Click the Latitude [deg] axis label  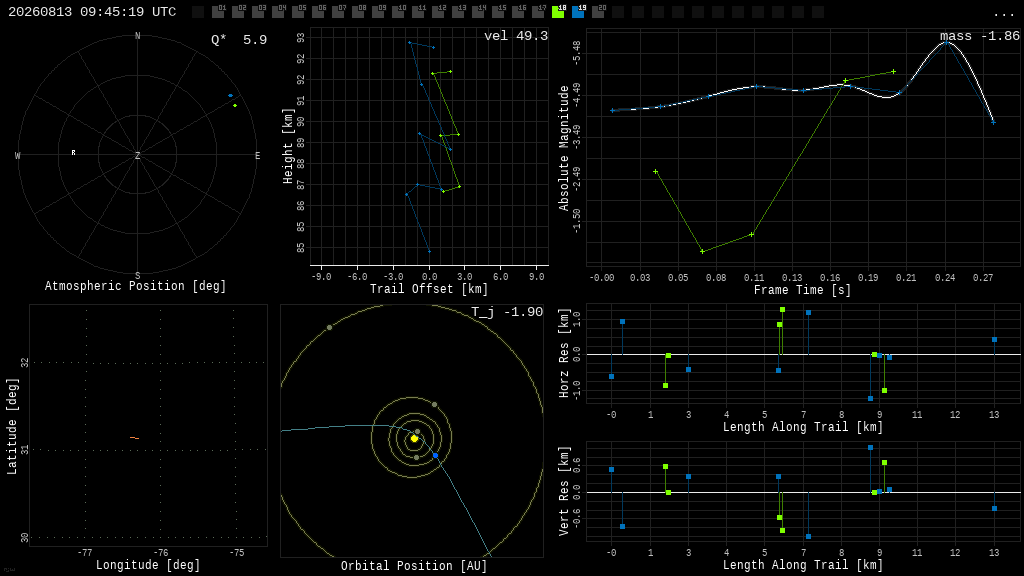point(12,426)
